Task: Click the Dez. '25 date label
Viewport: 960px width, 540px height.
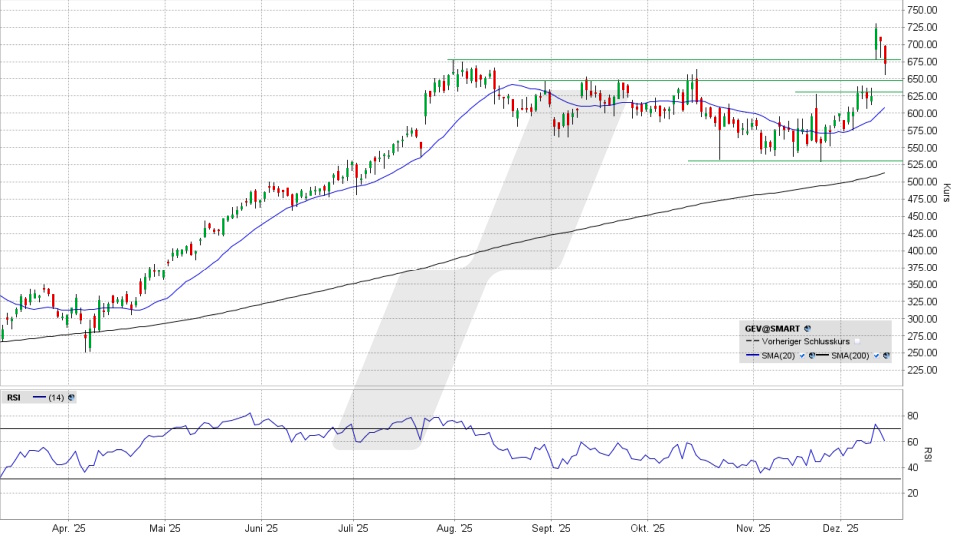Action: tap(841, 528)
